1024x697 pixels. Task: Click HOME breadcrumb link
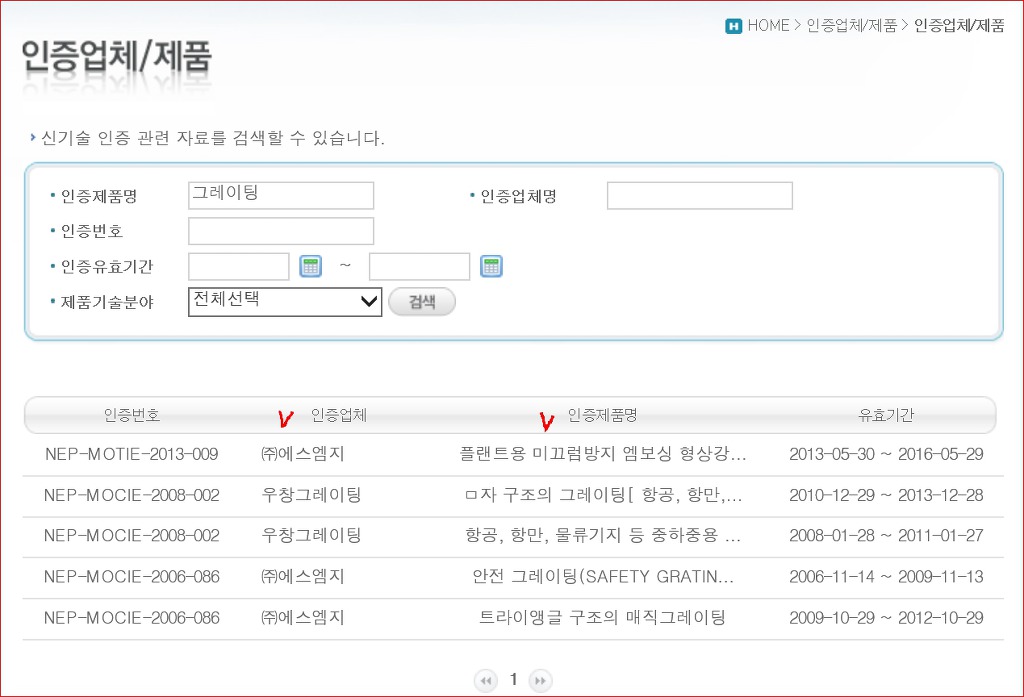pyautogui.click(x=769, y=25)
